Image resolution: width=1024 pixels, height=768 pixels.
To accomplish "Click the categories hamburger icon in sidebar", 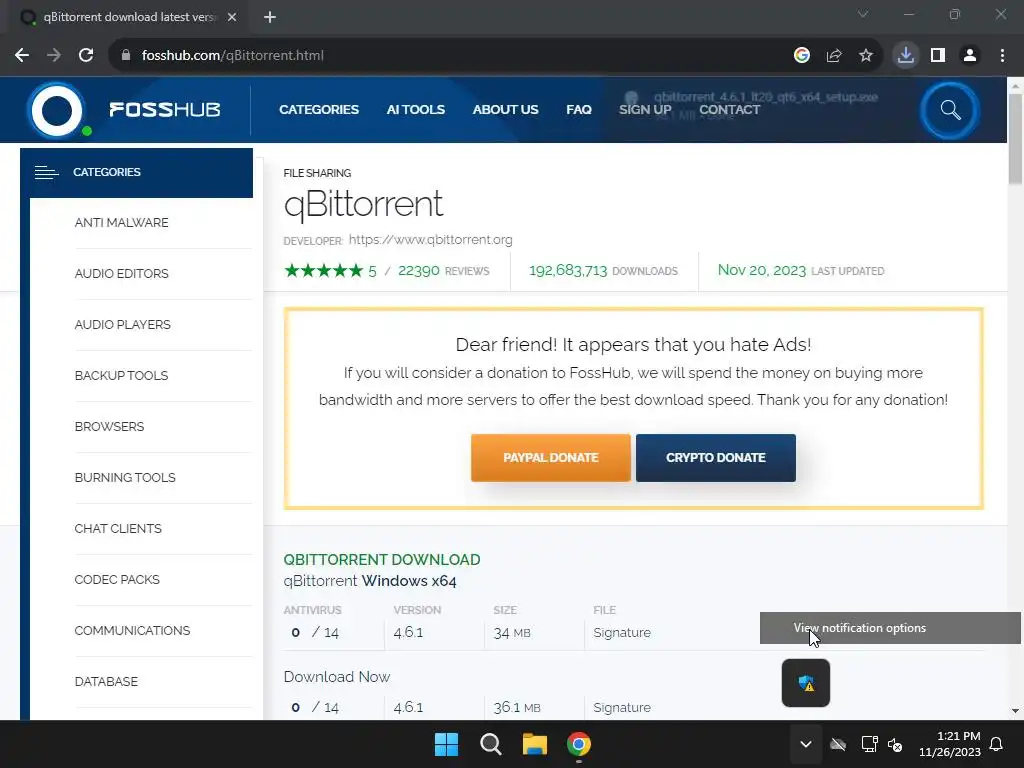I will coord(46,172).
